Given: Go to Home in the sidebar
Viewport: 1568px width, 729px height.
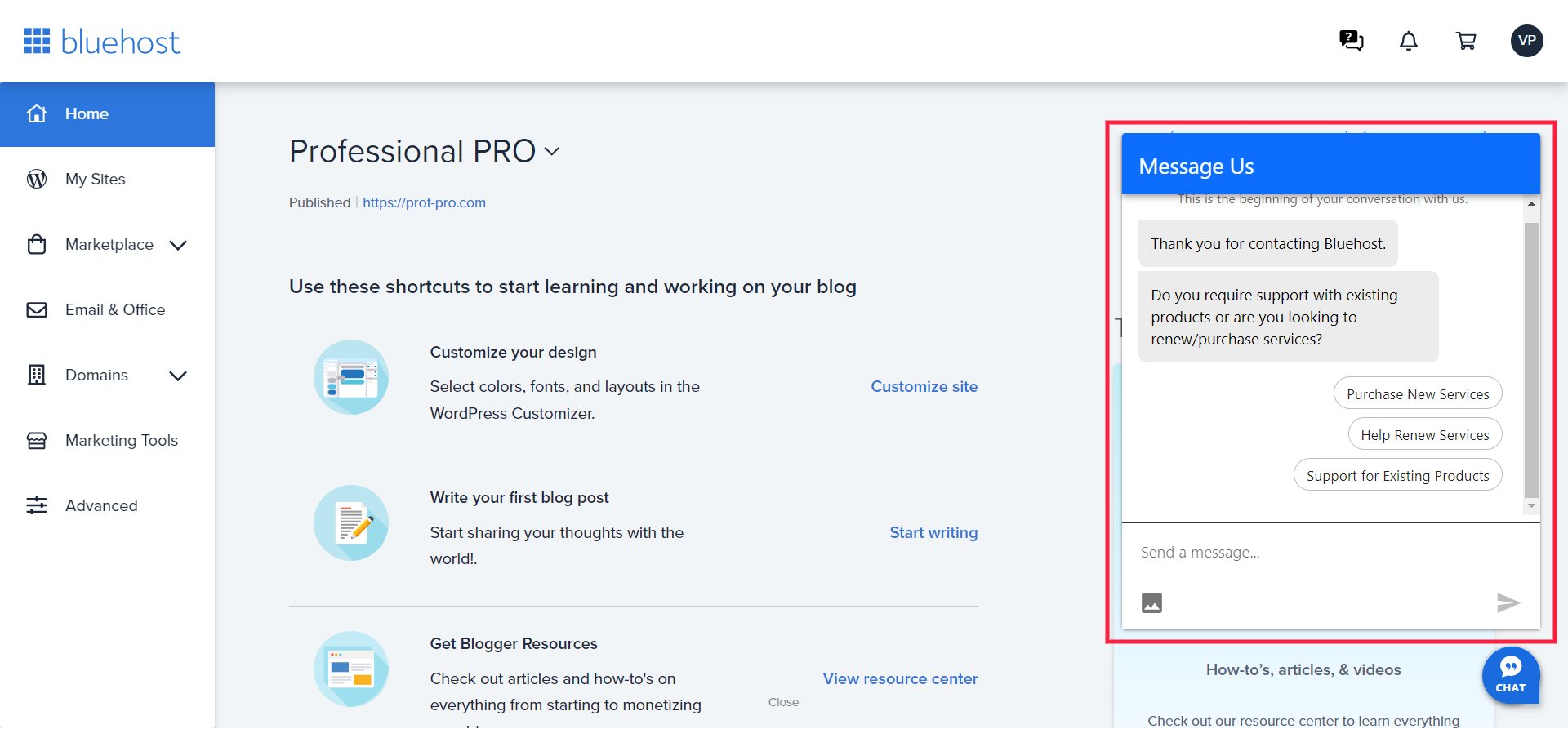Looking at the screenshot, I should tap(107, 114).
